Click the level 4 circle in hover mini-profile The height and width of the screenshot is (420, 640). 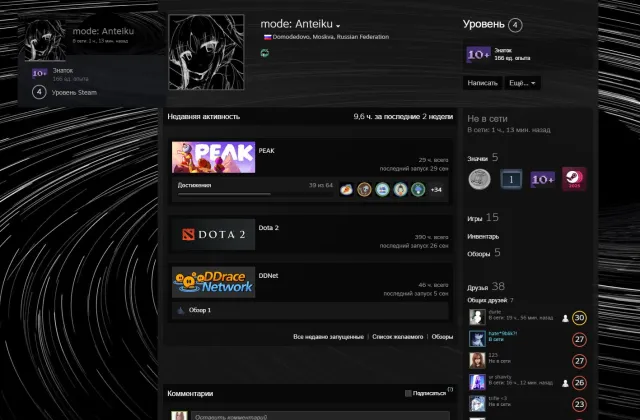39,92
